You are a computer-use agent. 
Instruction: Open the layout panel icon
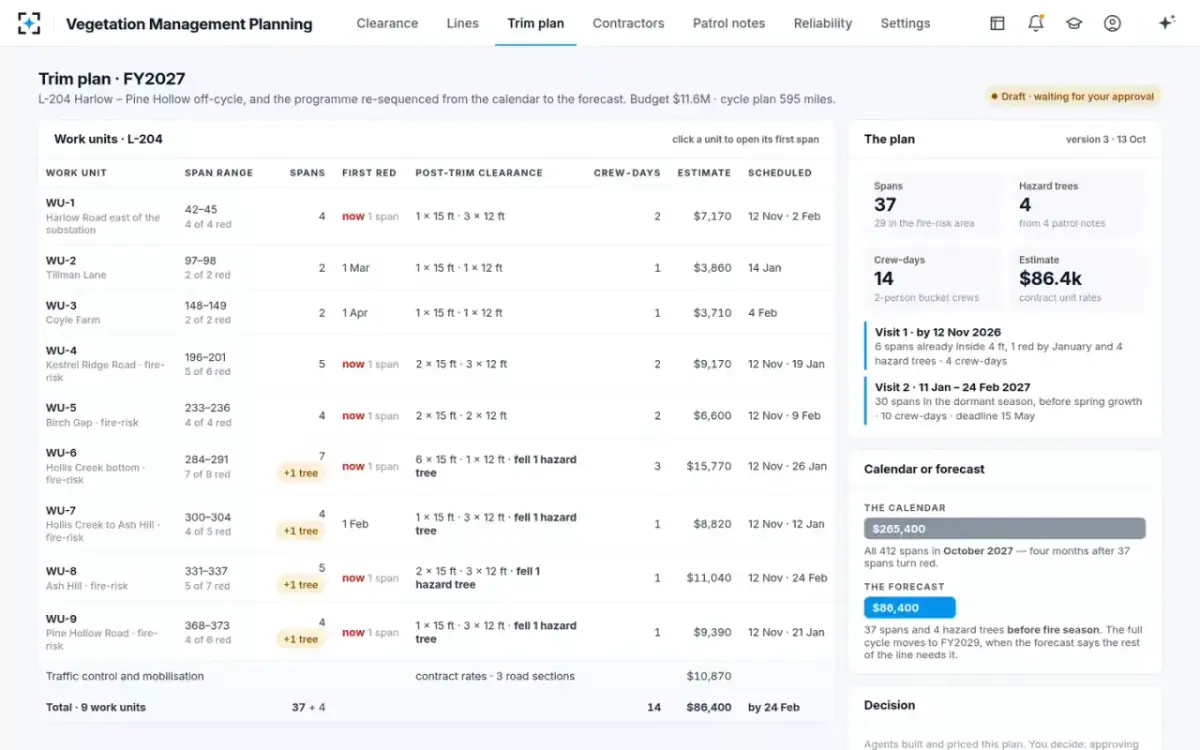coord(997,23)
